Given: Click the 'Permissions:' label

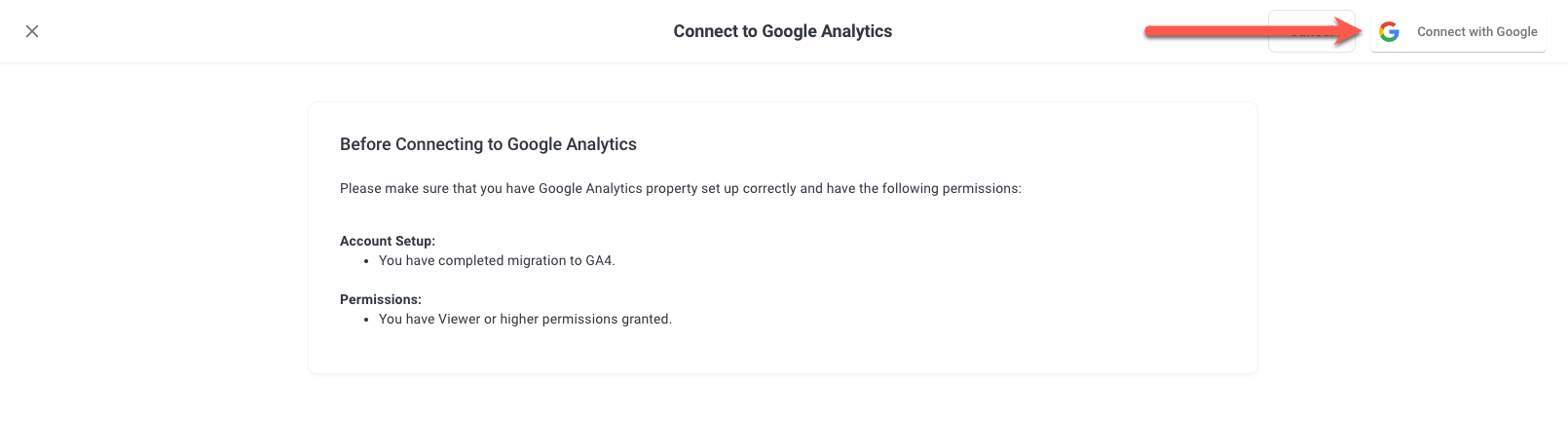Looking at the screenshot, I should click(x=381, y=299).
